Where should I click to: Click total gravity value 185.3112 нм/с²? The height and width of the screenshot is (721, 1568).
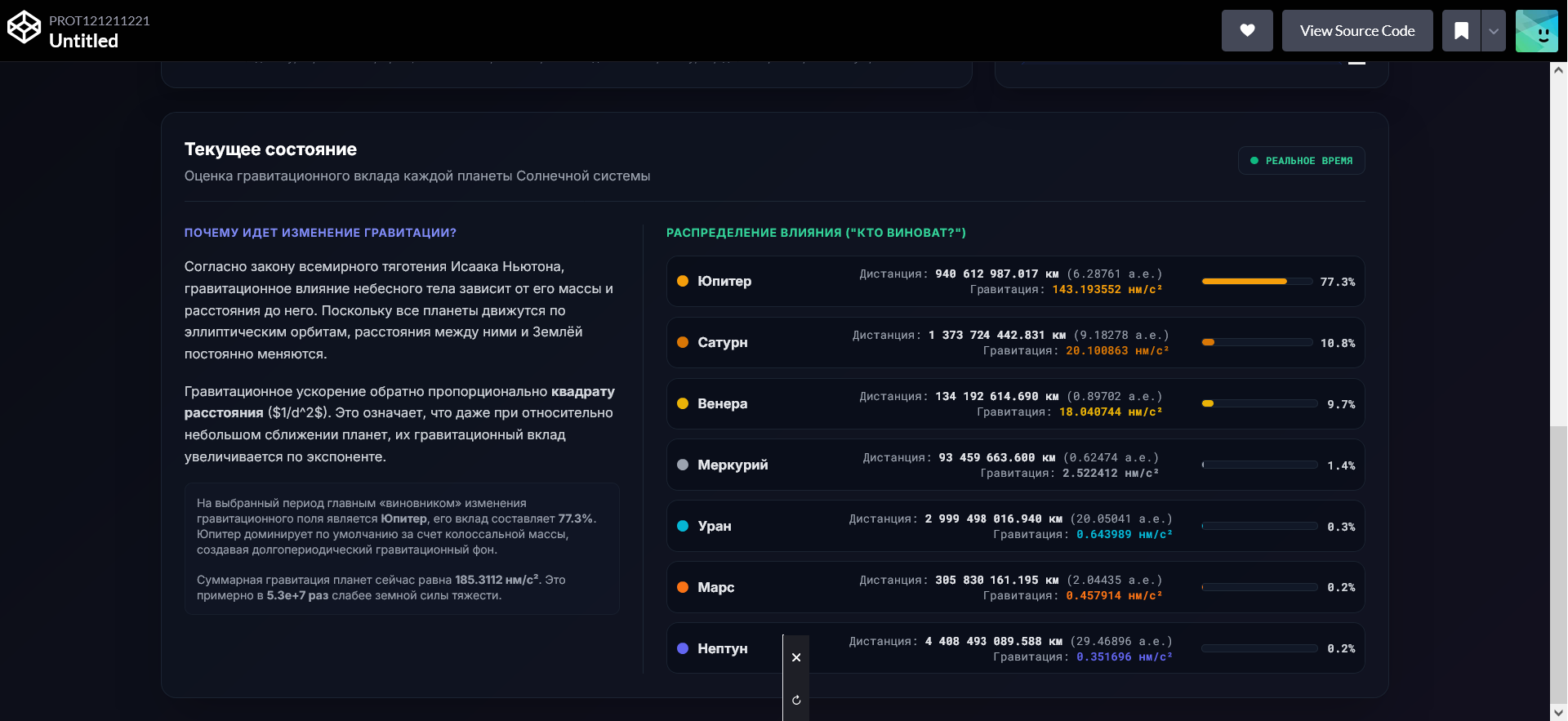click(x=497, y=580)
